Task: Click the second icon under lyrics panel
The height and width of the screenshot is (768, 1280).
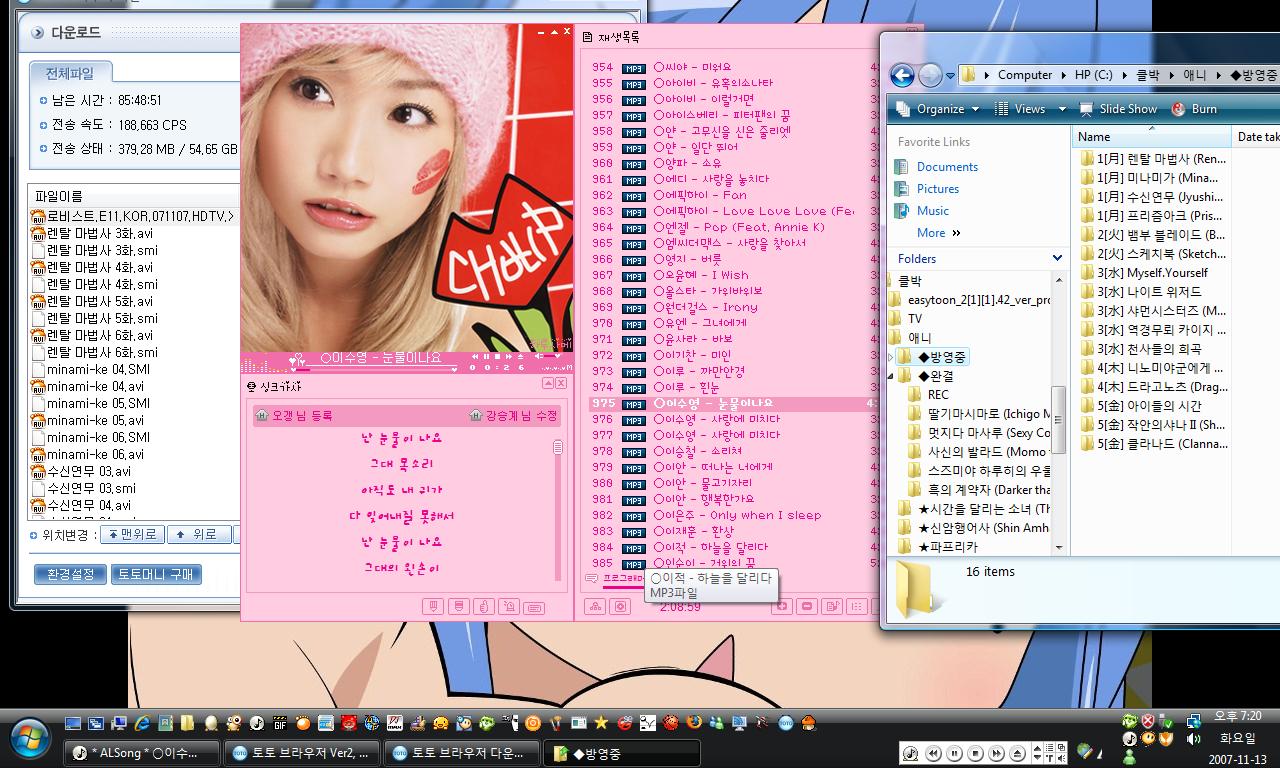Action: click(x=458, y=606)
